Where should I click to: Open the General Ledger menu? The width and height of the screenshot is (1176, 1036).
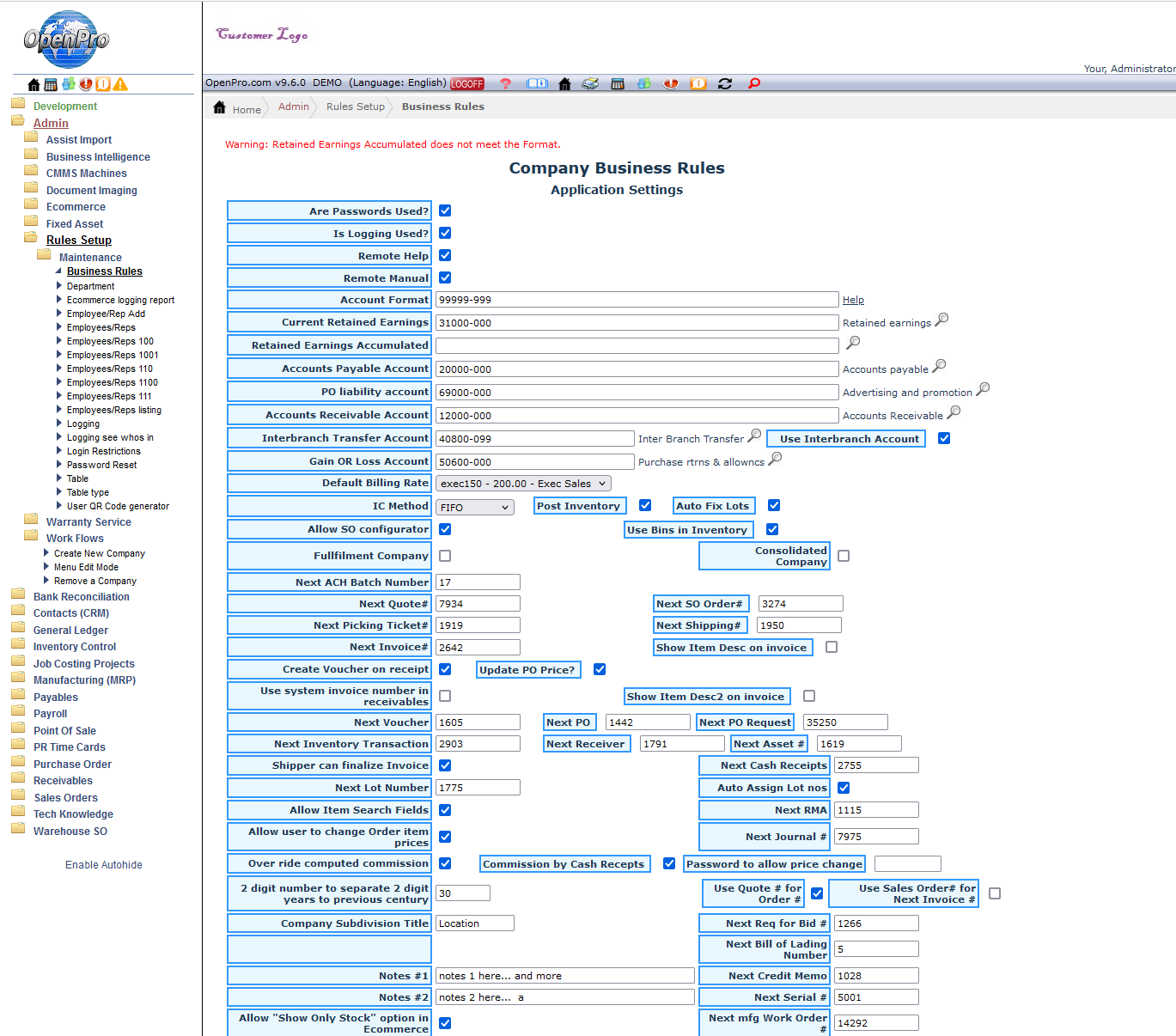coord(70,631)
